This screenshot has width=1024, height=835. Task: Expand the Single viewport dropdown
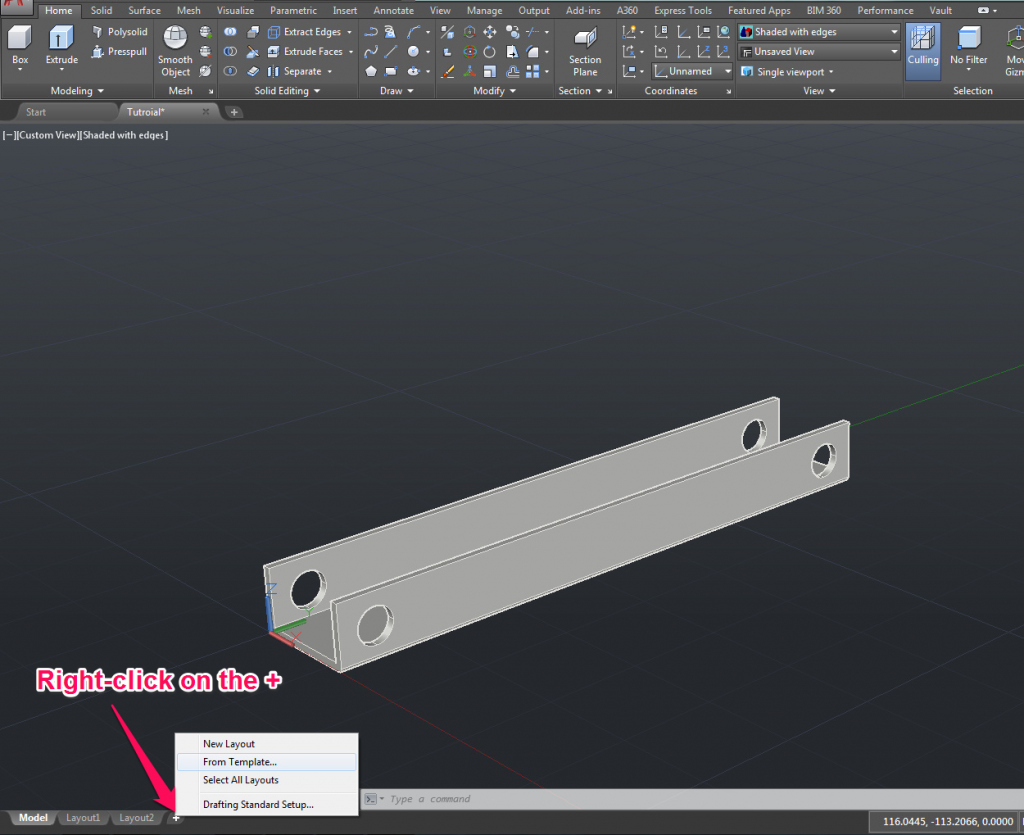point(788,72)
